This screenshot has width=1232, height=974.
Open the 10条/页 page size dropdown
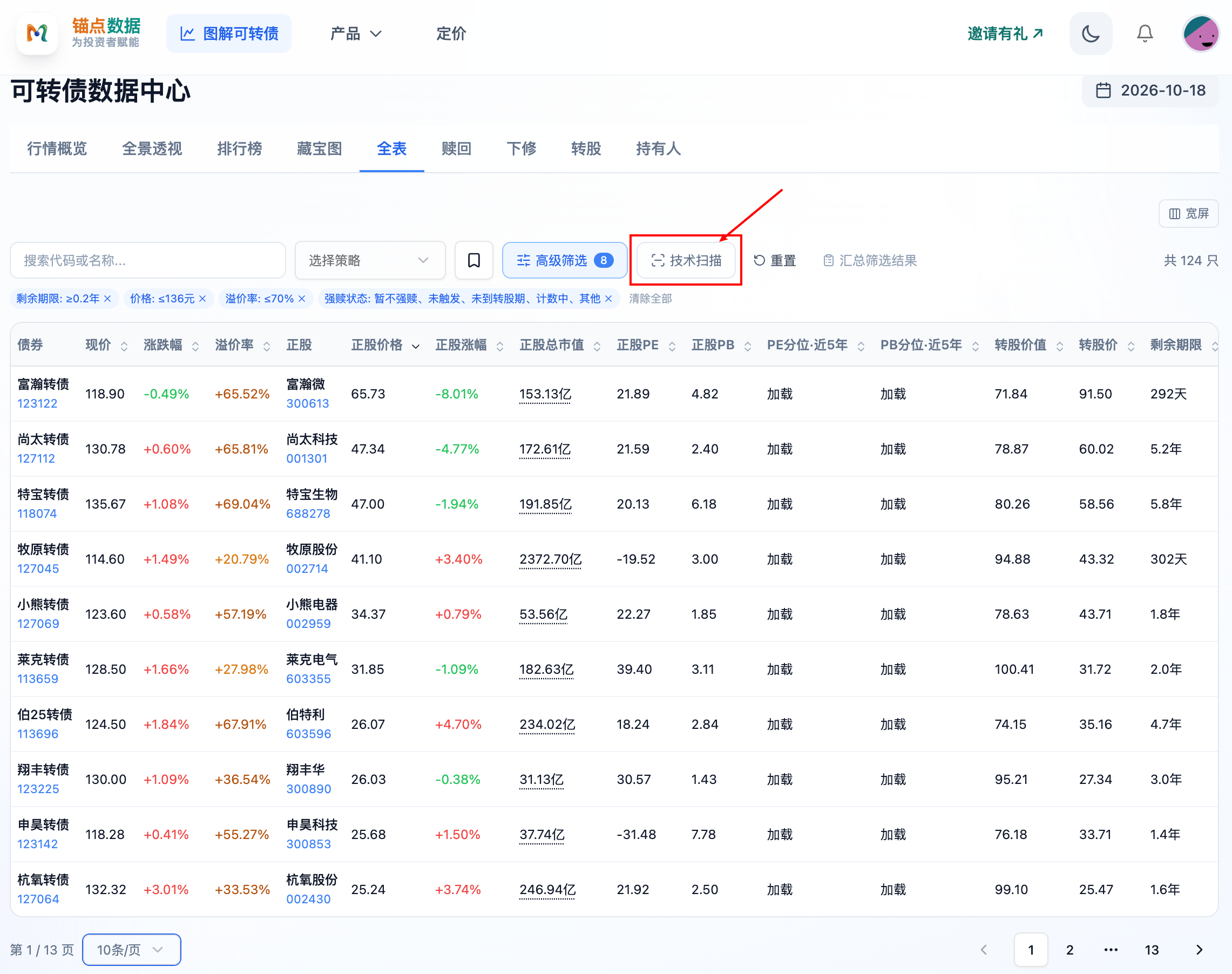click(132, 950)
